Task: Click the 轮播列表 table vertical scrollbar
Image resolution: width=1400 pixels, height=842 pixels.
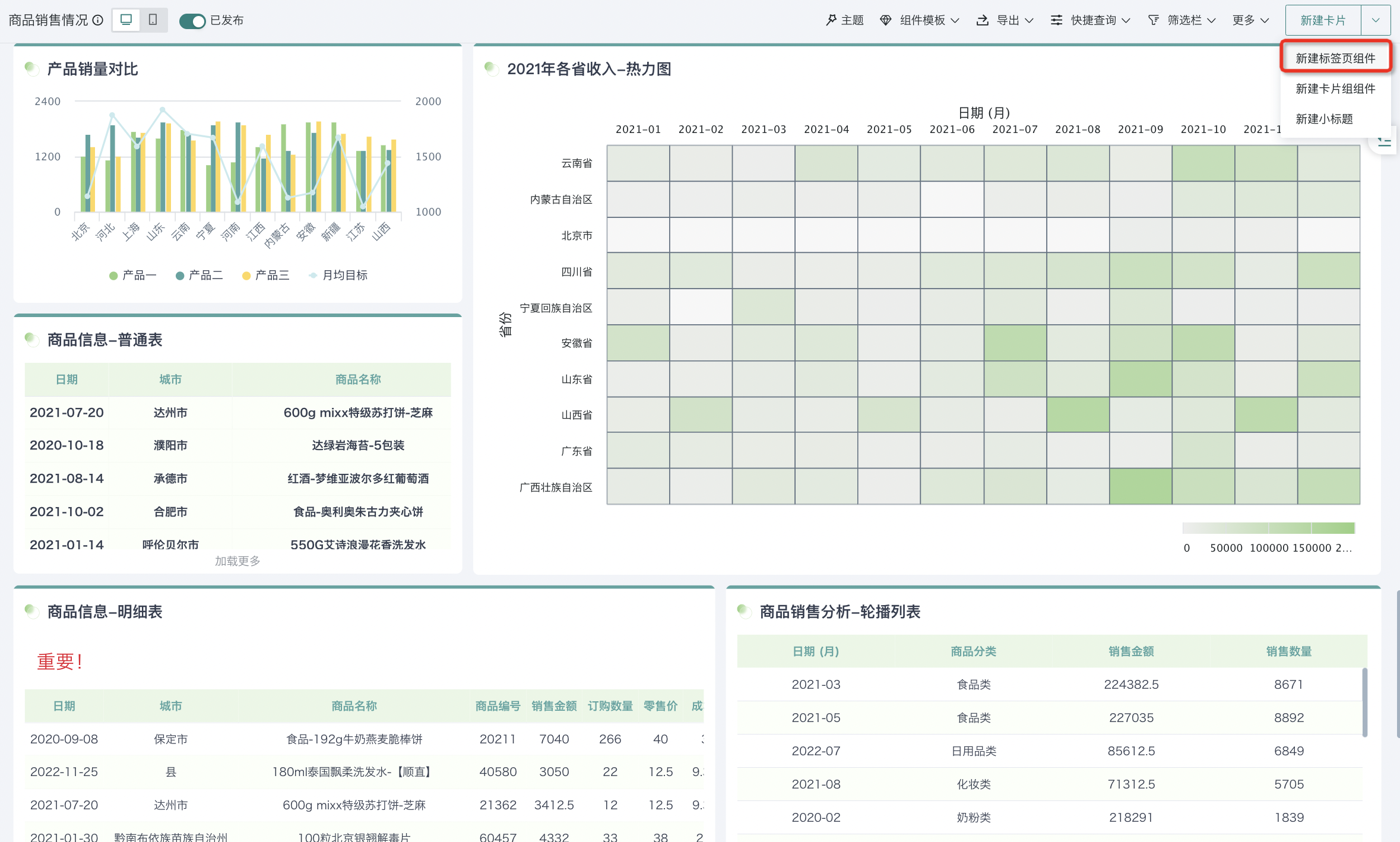Action: (1364, 702)
